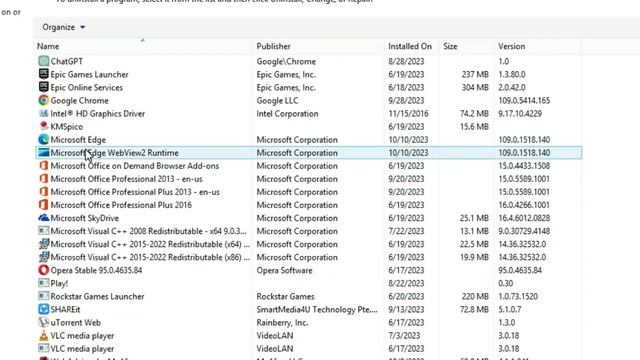This screenshot has width=640, height=360.
Task: Click the Intel HD Graphics Driver icon
Action: coord(43,113)
